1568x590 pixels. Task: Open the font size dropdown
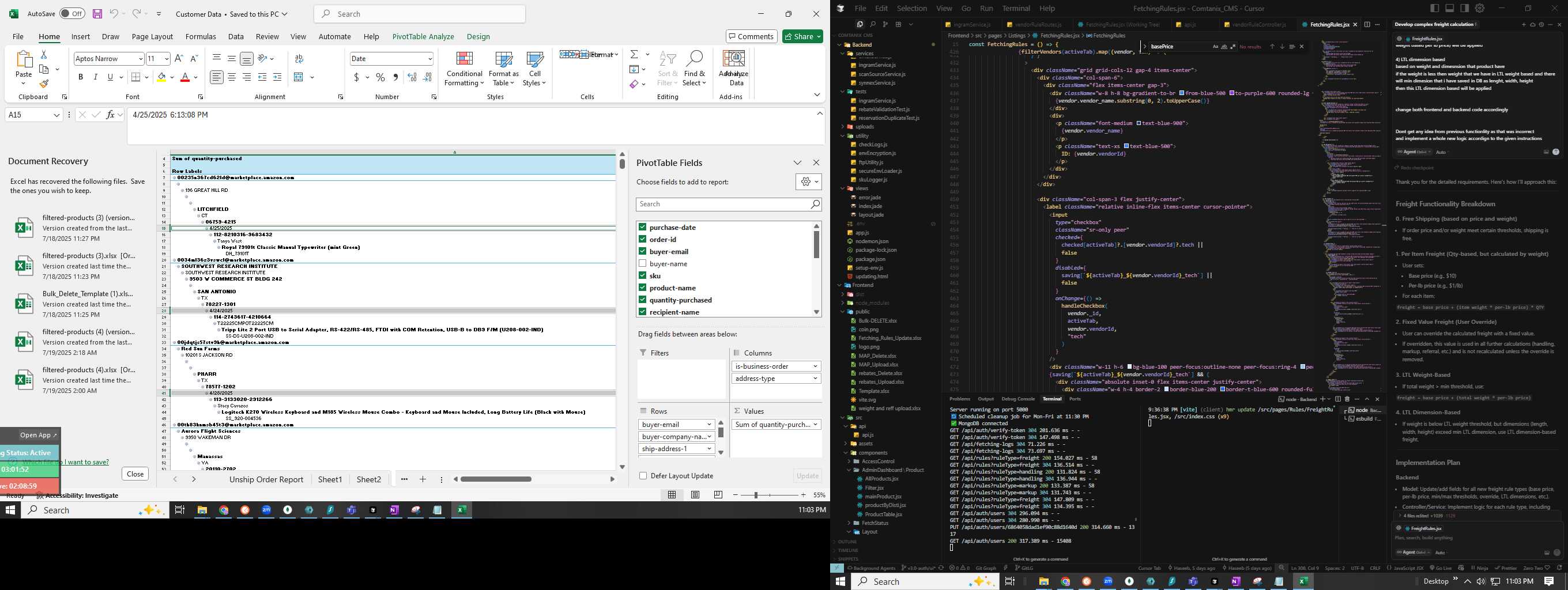pos(166,58)
